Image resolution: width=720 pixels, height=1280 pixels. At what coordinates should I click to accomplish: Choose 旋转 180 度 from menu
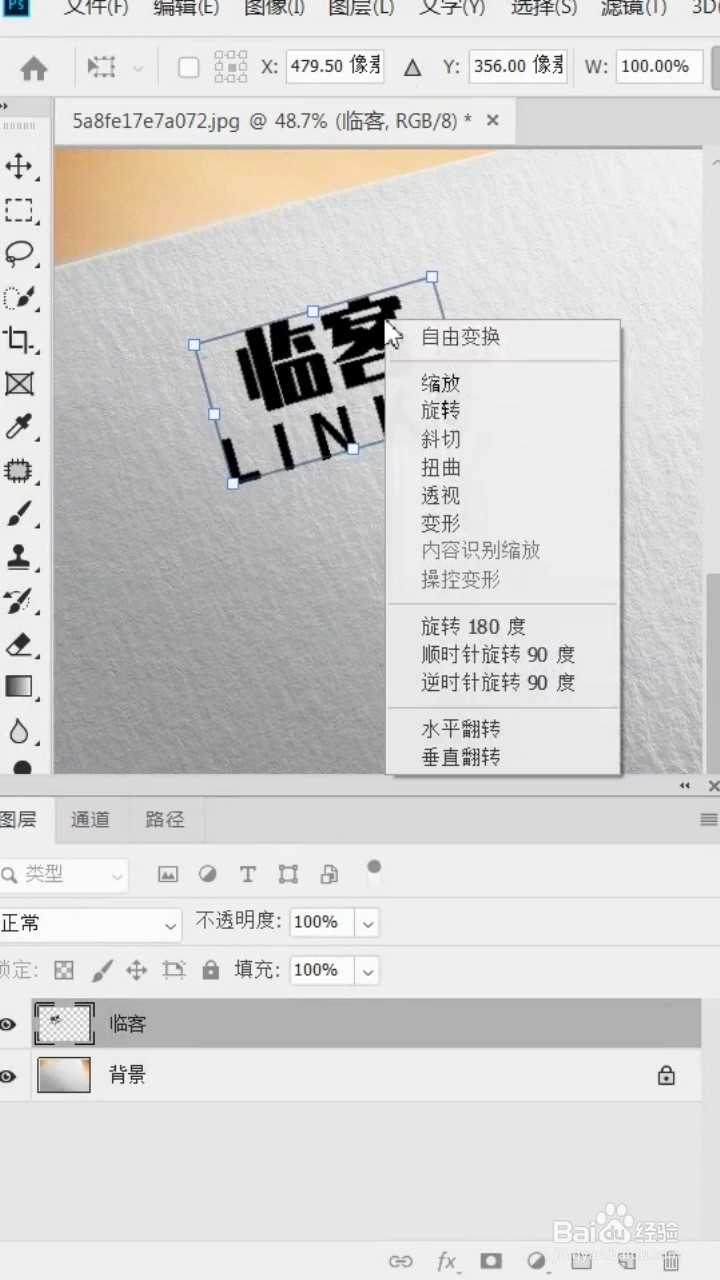(474, 627)
